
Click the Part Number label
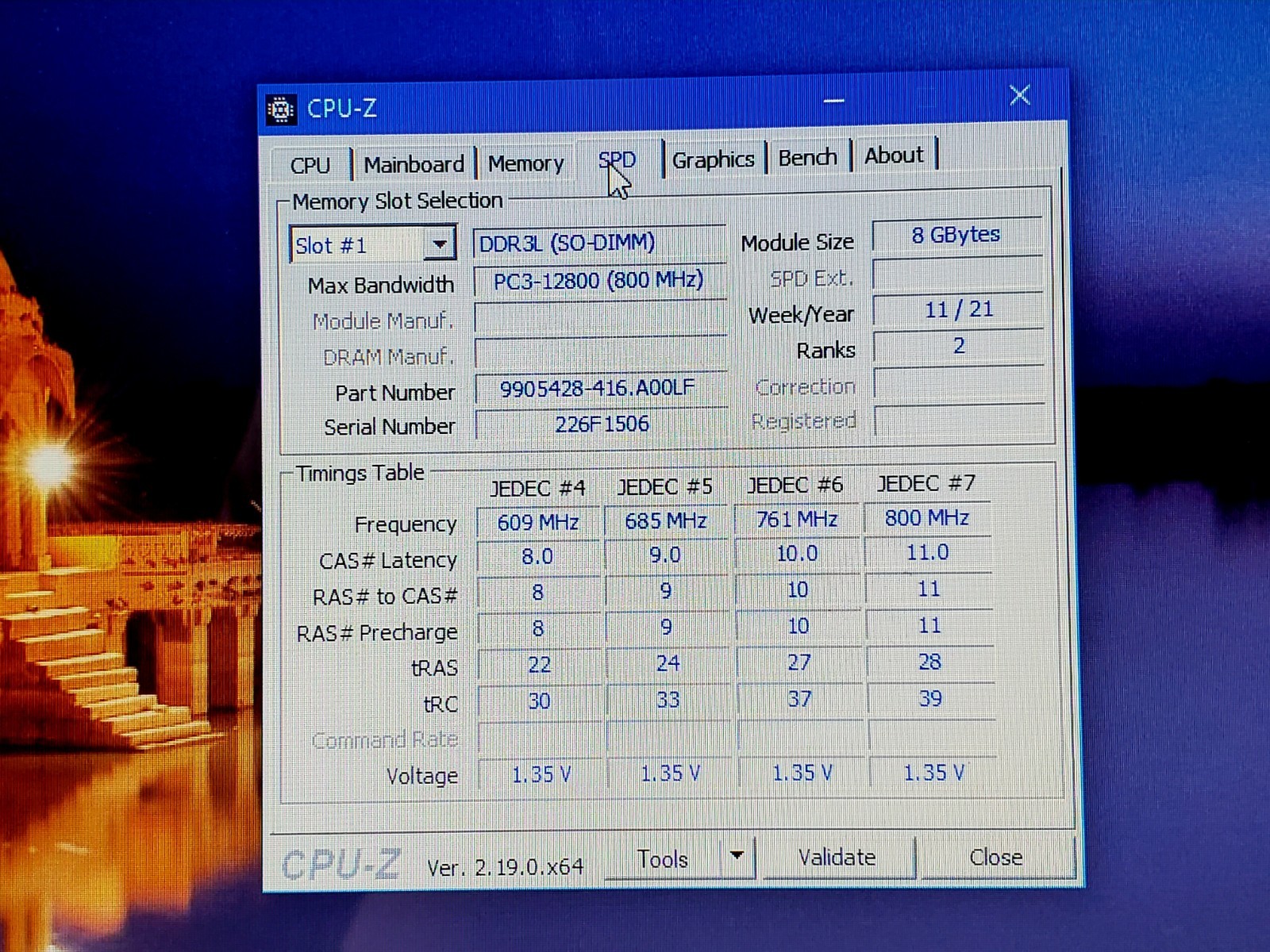coord(394,393)
